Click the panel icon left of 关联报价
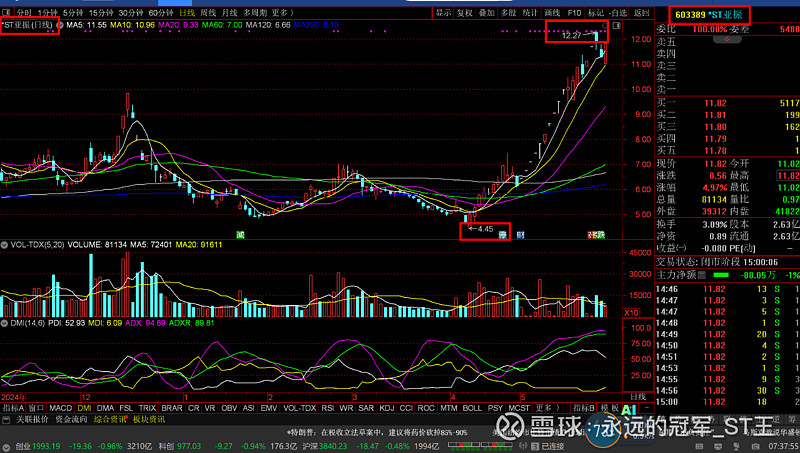 pyautogui.click(x=6, y=420)
